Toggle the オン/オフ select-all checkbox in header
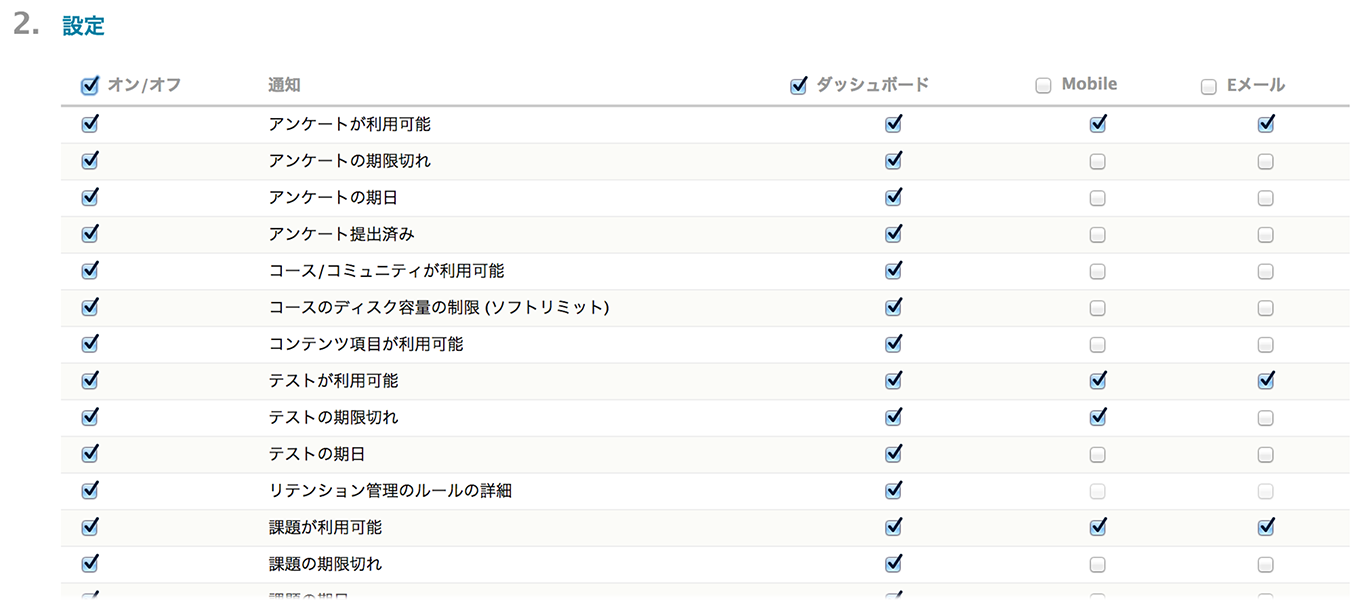This screenshot has height=604, width=1370. click(x=90, y=86)
